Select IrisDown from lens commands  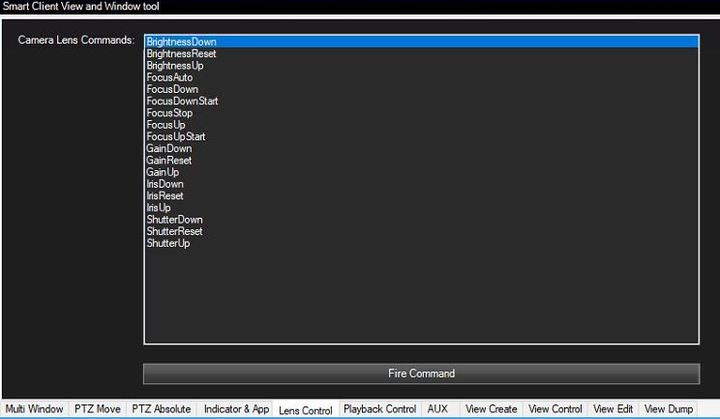pyautogui.click(x=165, y=184)
